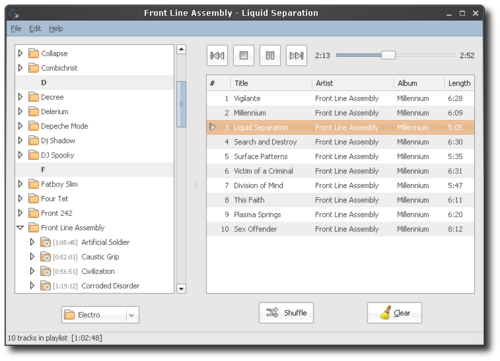Click the play indicator on Liquid Separation
Viewport: 500px width, 361px height.
coord(213,127)
